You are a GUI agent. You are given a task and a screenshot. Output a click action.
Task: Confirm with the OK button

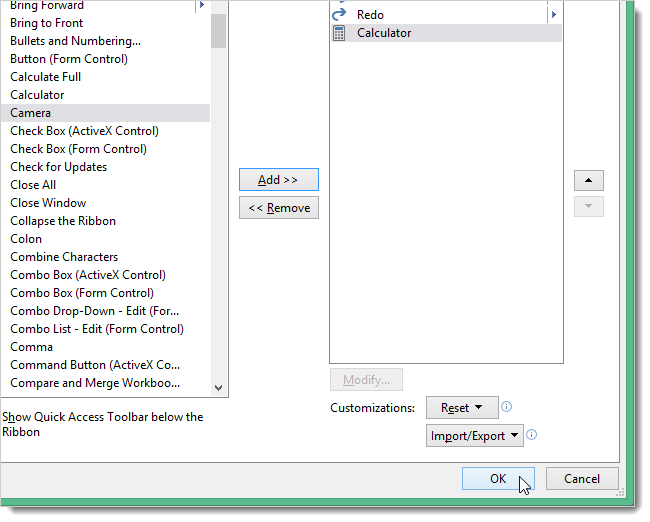498,478
